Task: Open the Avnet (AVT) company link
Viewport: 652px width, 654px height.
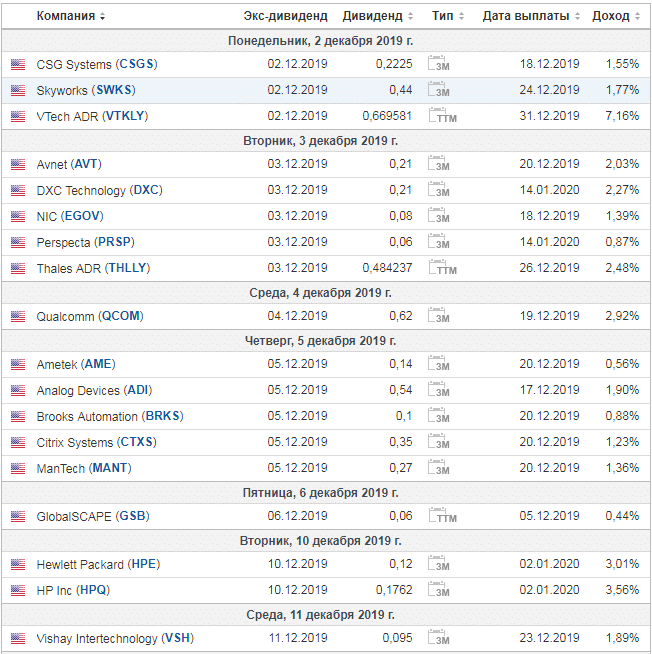Action: [x=69, y=164]
